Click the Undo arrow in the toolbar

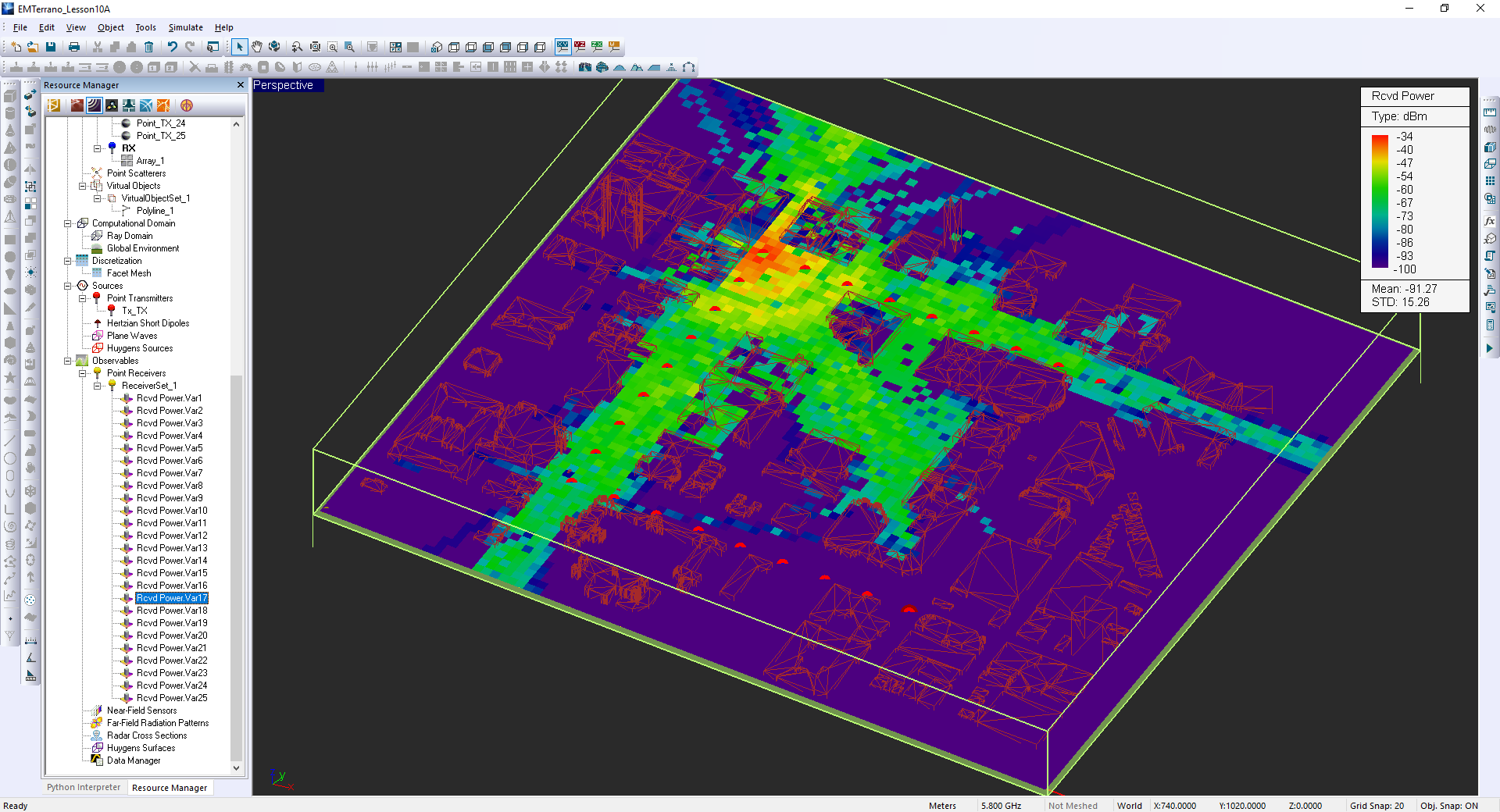(x=172, y=47)
